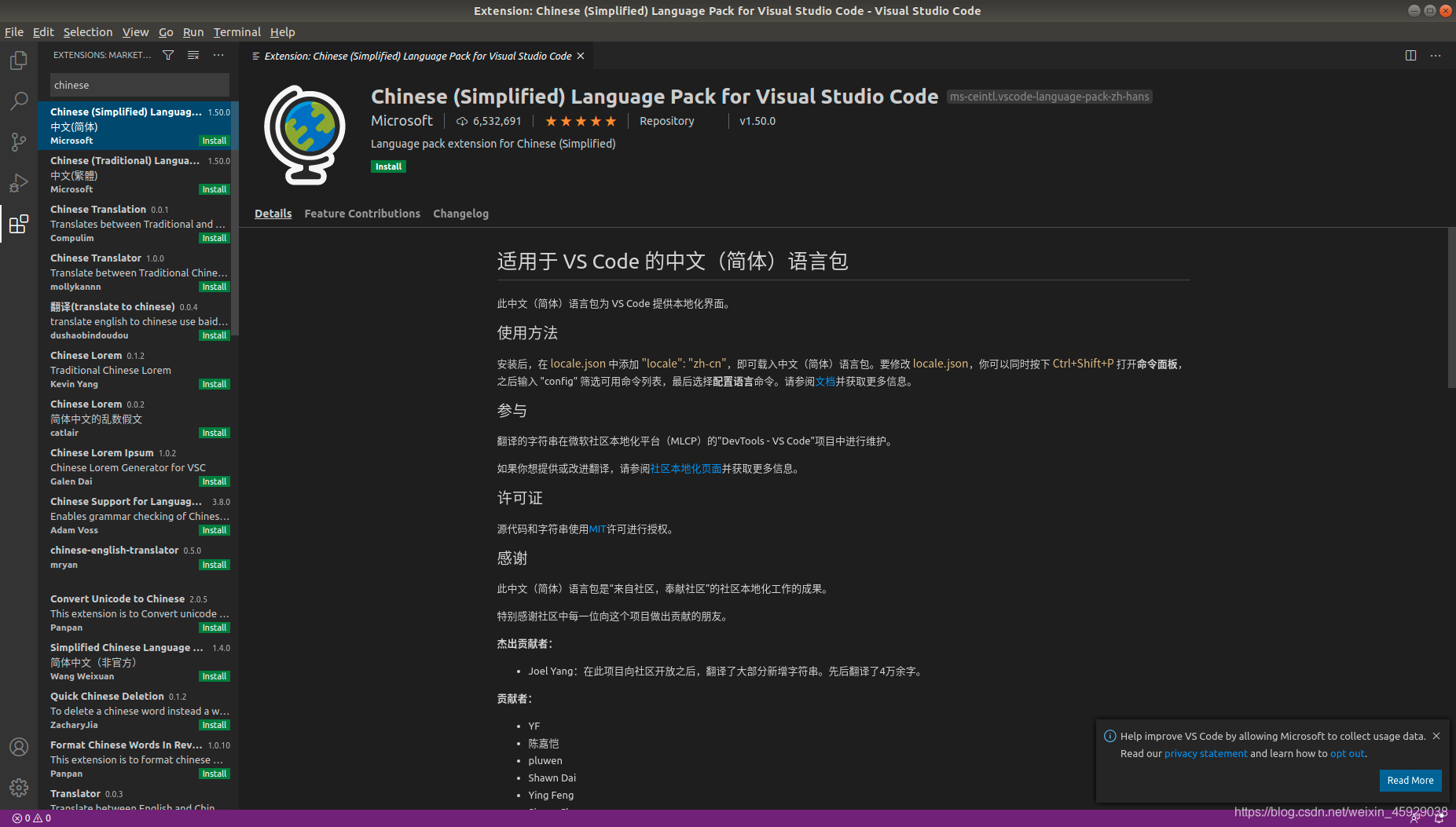This screenshot has height=827, width=1456.
Task: Open the Terminal menu
Action: (237, 32)
